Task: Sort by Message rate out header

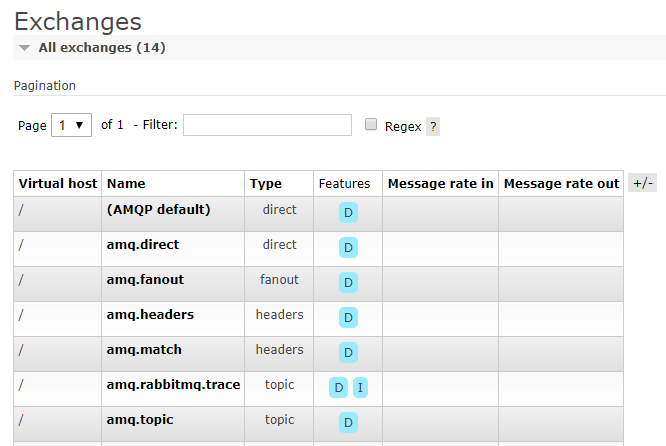Action: [x=561, y=183]
